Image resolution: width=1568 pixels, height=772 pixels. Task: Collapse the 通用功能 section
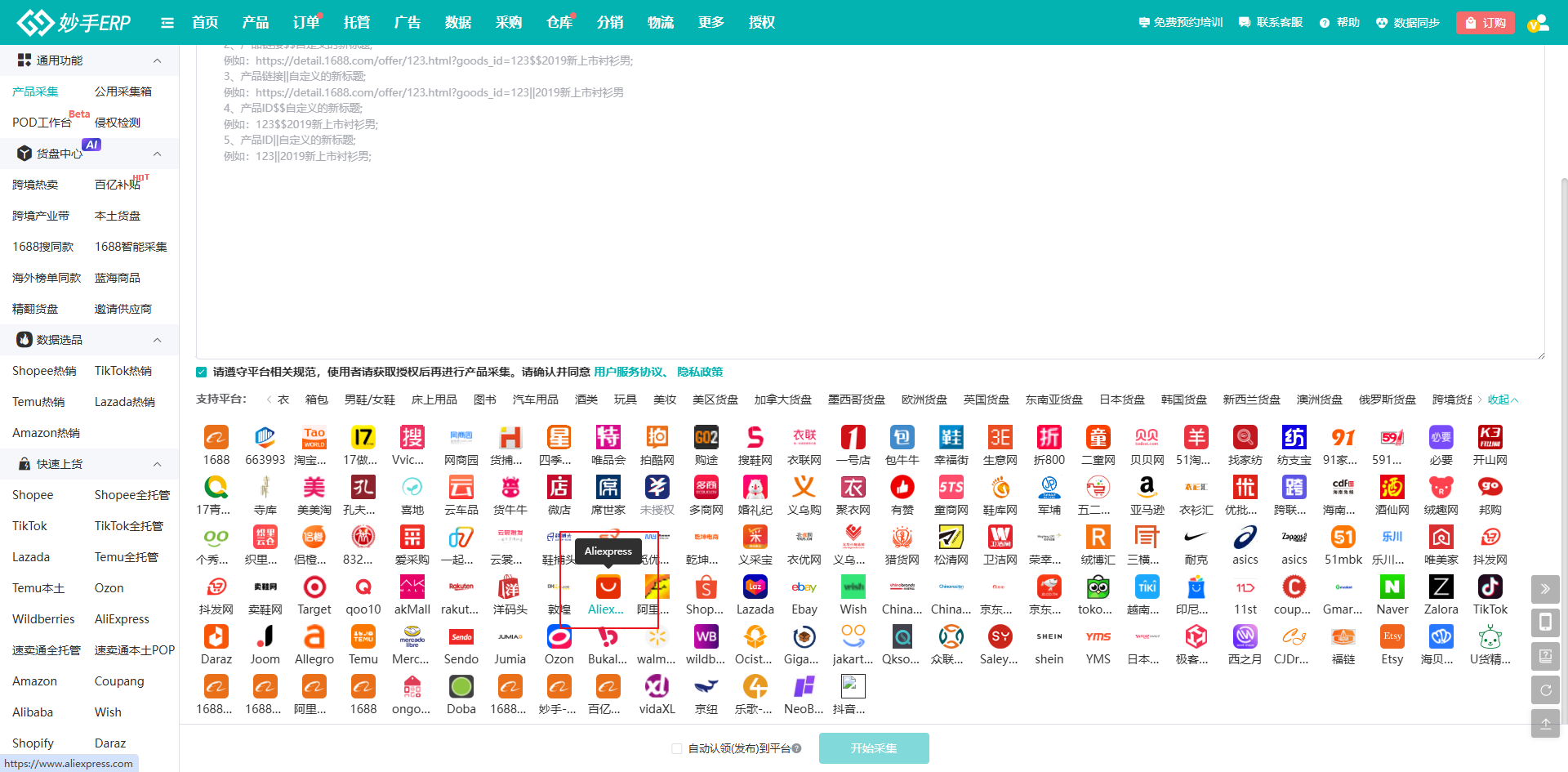158,60
